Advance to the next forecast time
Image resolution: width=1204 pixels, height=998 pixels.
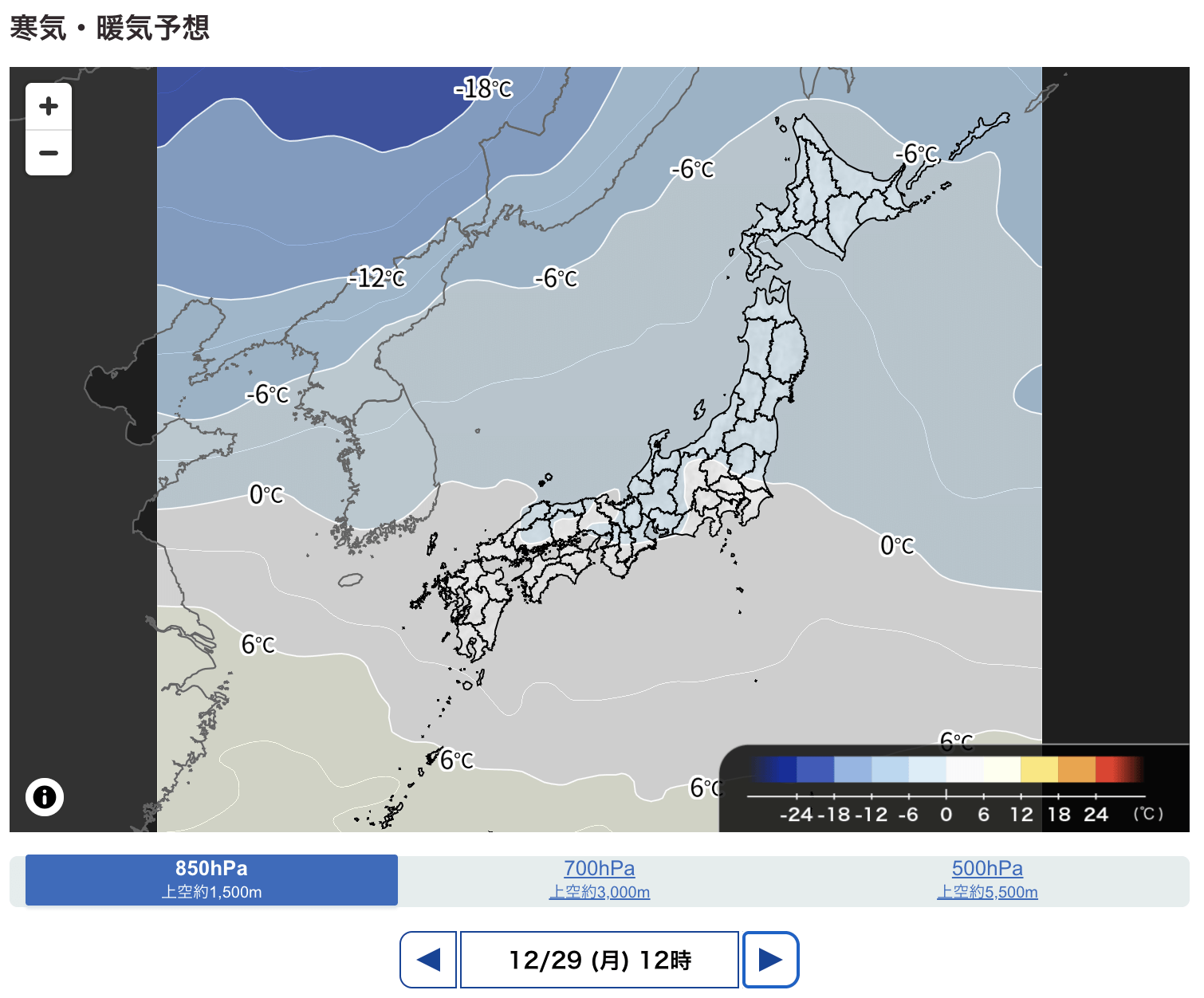pyautogui.click(x=769, y=959)
